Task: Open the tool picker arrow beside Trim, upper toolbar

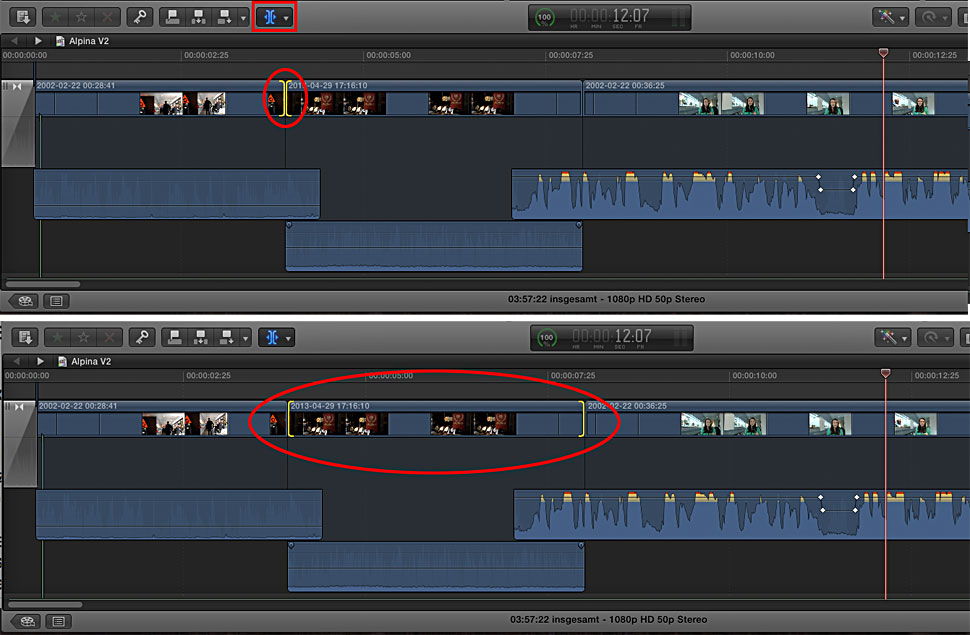Action: click(x=286, y=17)
